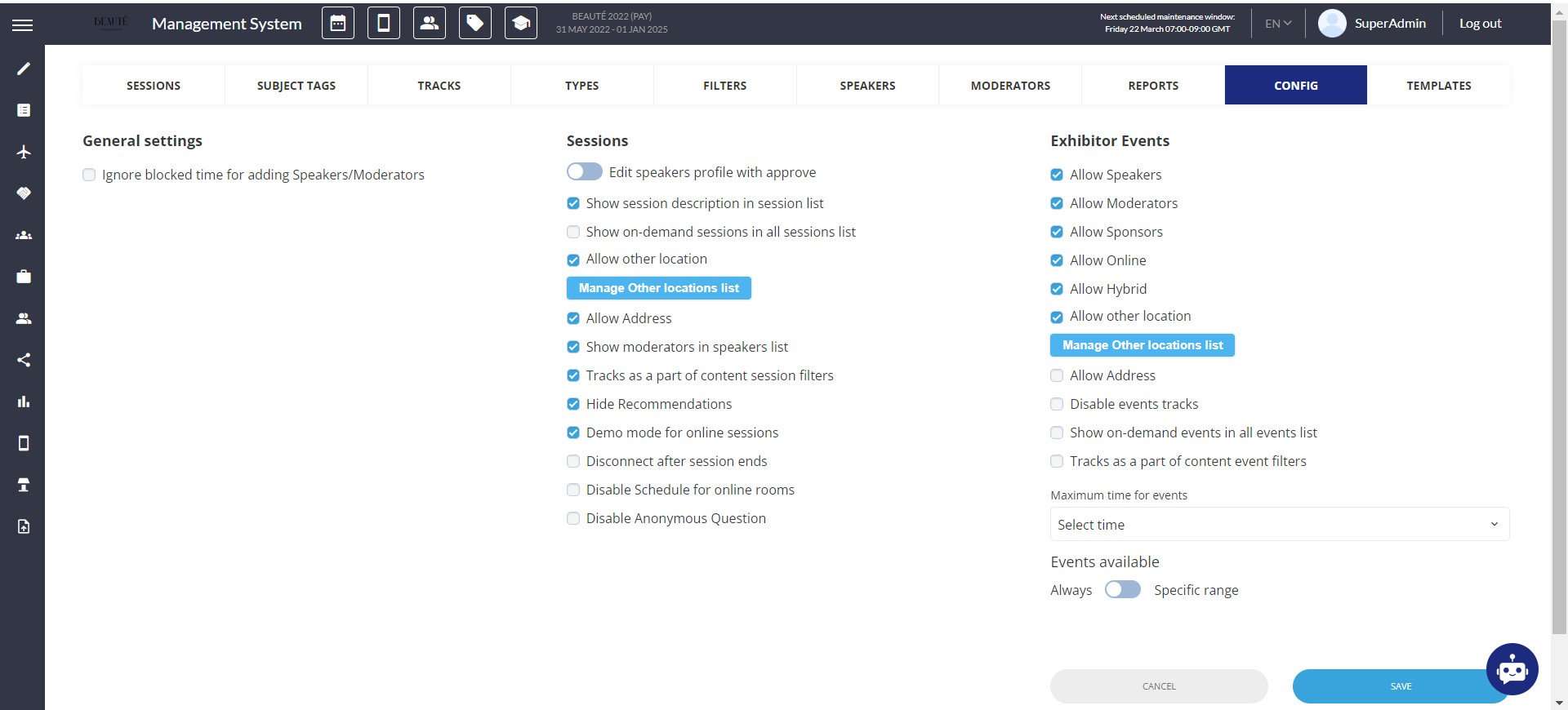Click the SuperAdmin avatar

1332,24
